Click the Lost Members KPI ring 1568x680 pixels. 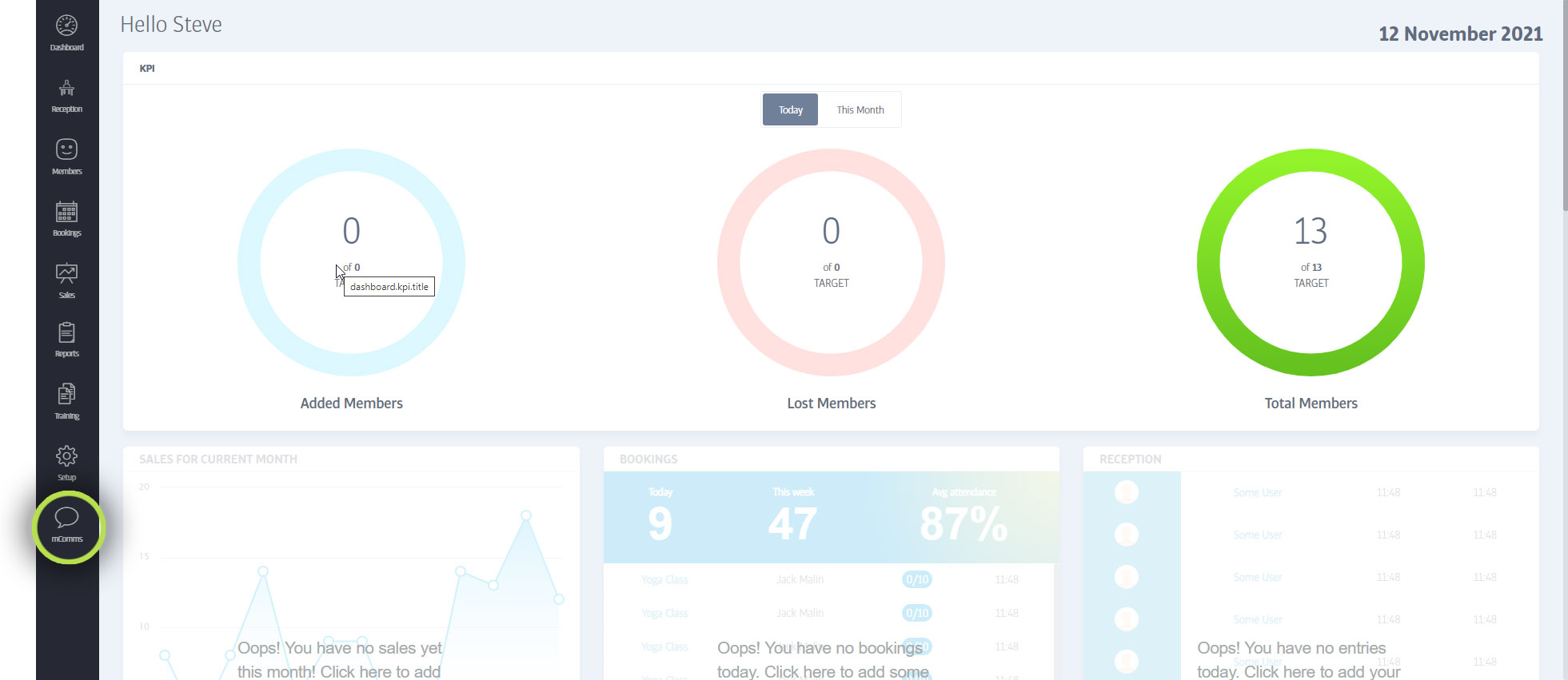[832, 262]
